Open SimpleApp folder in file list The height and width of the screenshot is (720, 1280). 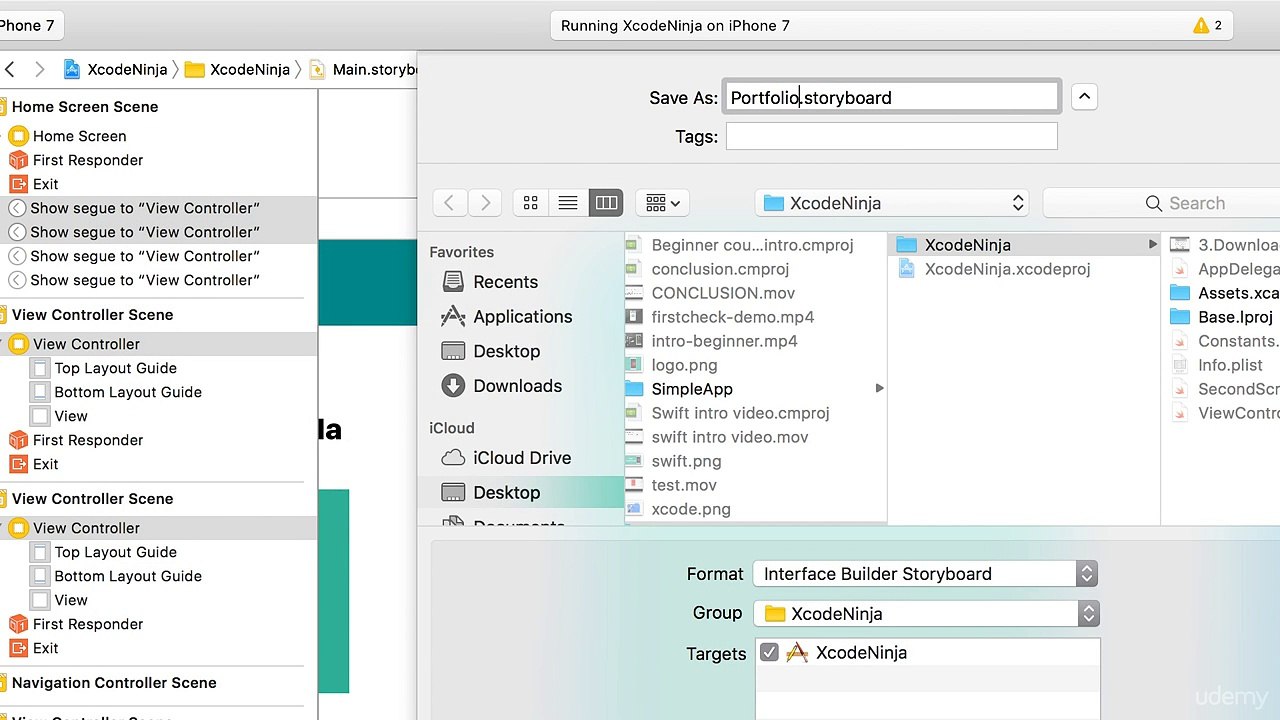coord(692,389)
